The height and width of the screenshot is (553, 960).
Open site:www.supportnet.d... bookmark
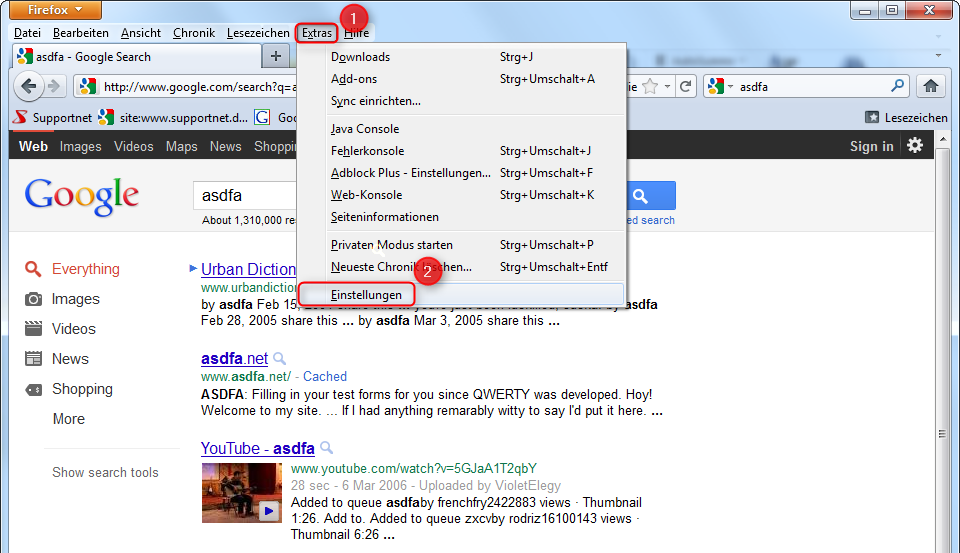tap(173, 118)
